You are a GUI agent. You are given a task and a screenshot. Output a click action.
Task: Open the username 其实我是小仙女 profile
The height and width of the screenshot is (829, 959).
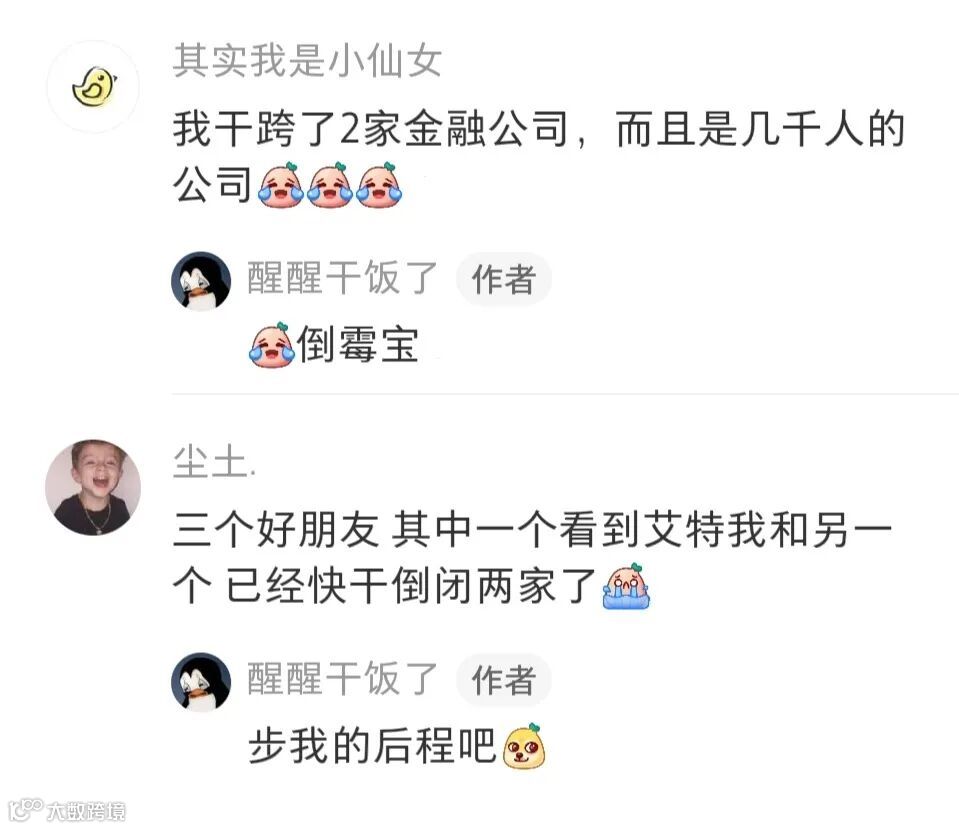(307, 61)
